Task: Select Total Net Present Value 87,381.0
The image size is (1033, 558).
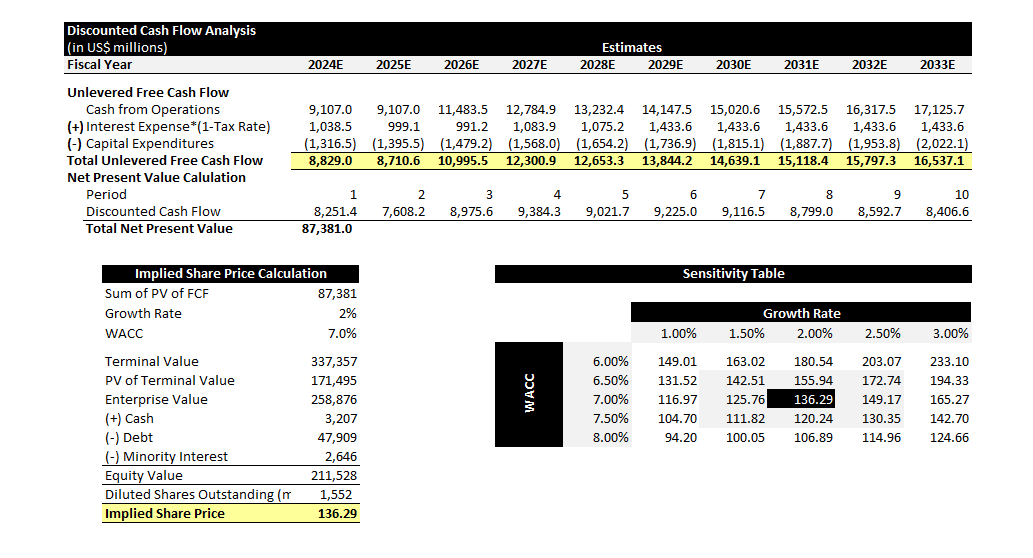Action: 327,229
